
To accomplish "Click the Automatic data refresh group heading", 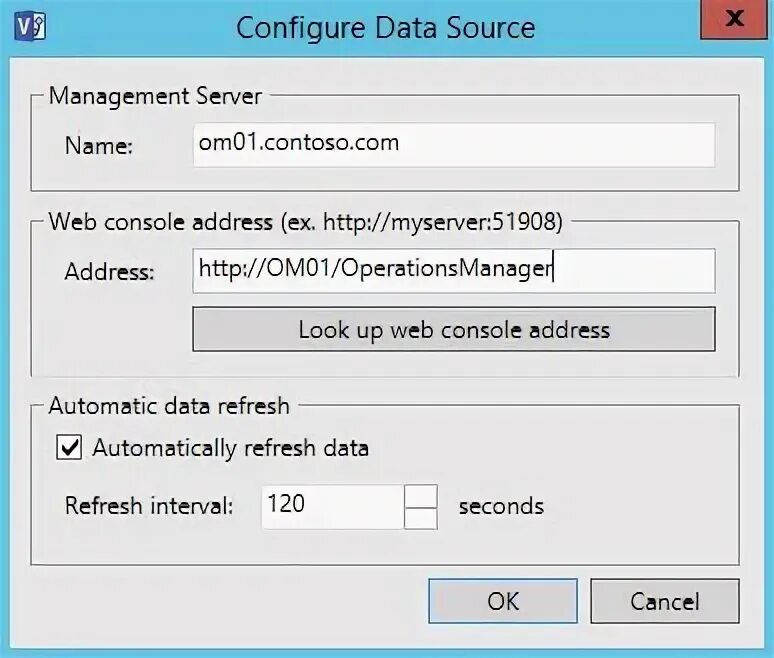I will (169, 406).
